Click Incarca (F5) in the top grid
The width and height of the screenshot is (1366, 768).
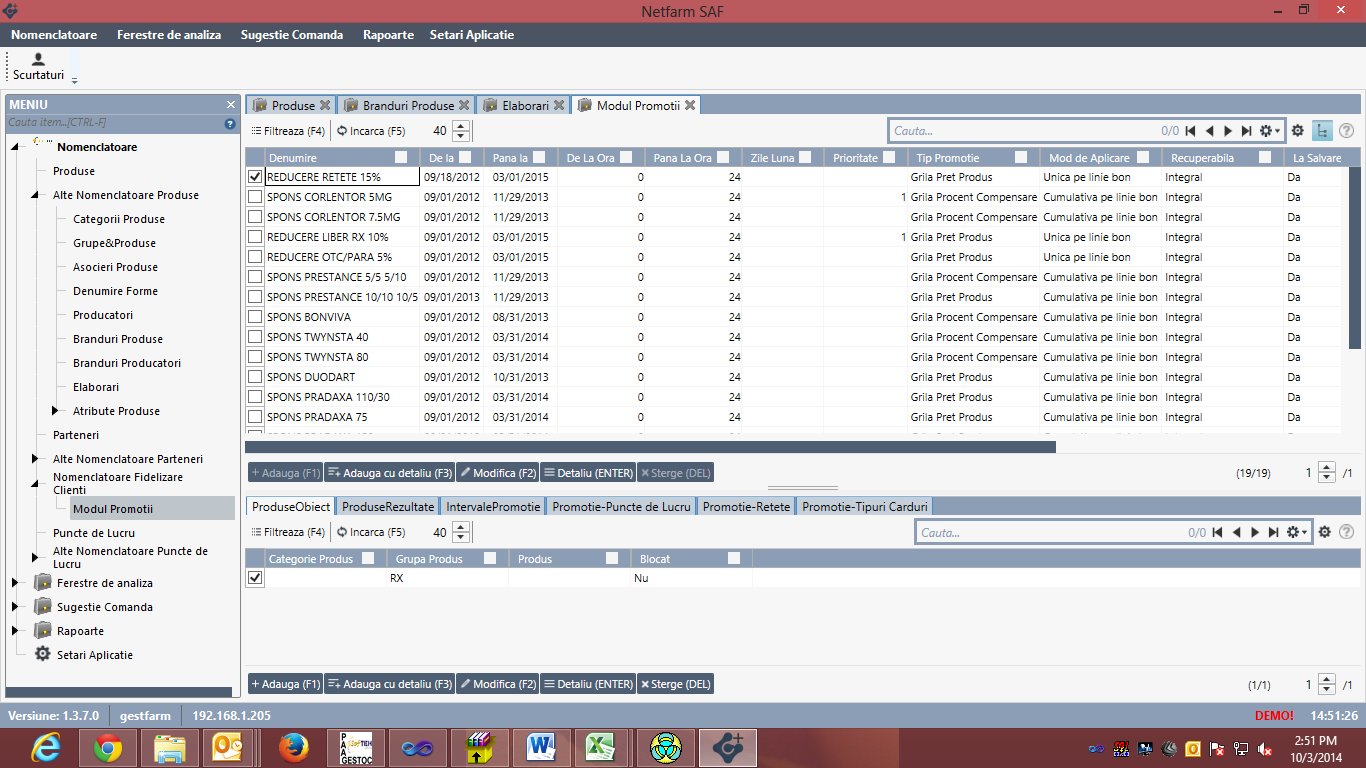click(x=371, y=131)
